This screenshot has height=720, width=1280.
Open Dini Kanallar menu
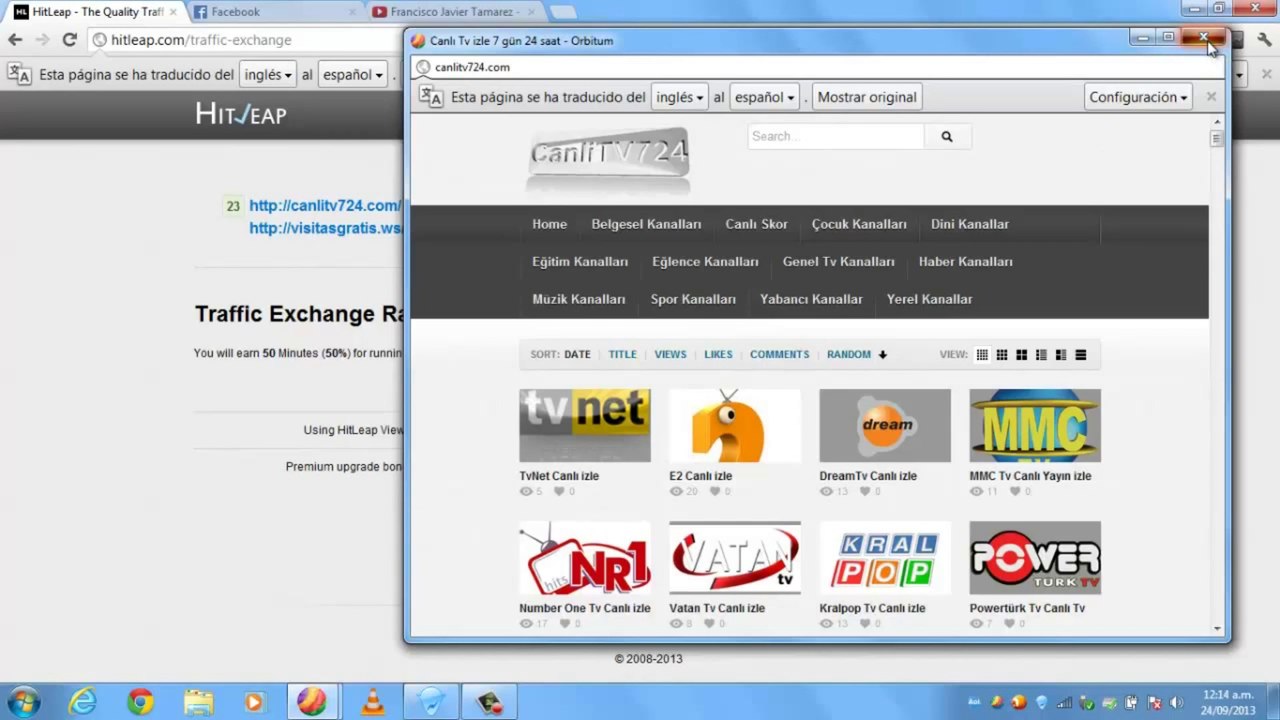(x=970, y=224)
